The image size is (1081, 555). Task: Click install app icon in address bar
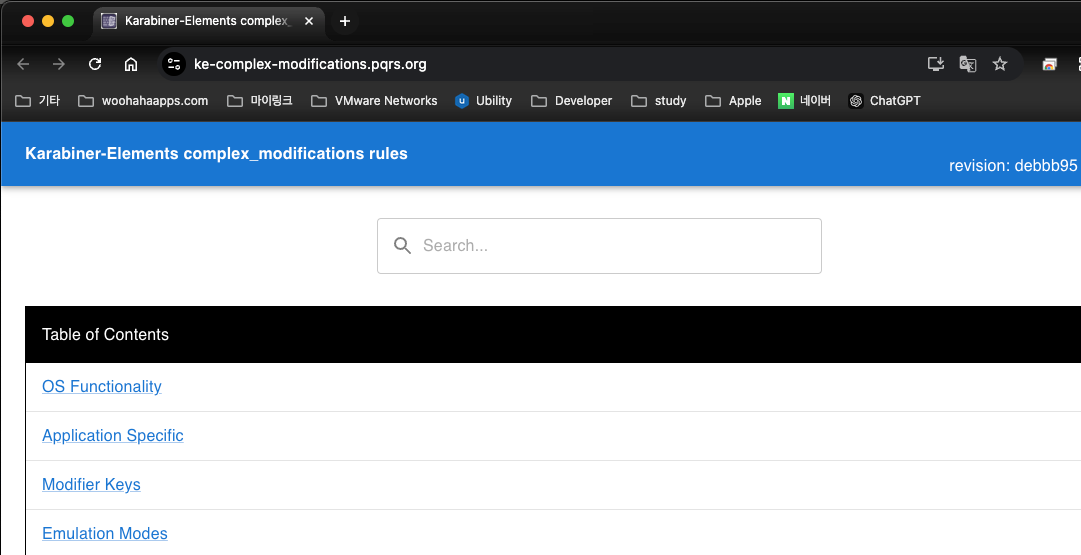click(936, 64)
